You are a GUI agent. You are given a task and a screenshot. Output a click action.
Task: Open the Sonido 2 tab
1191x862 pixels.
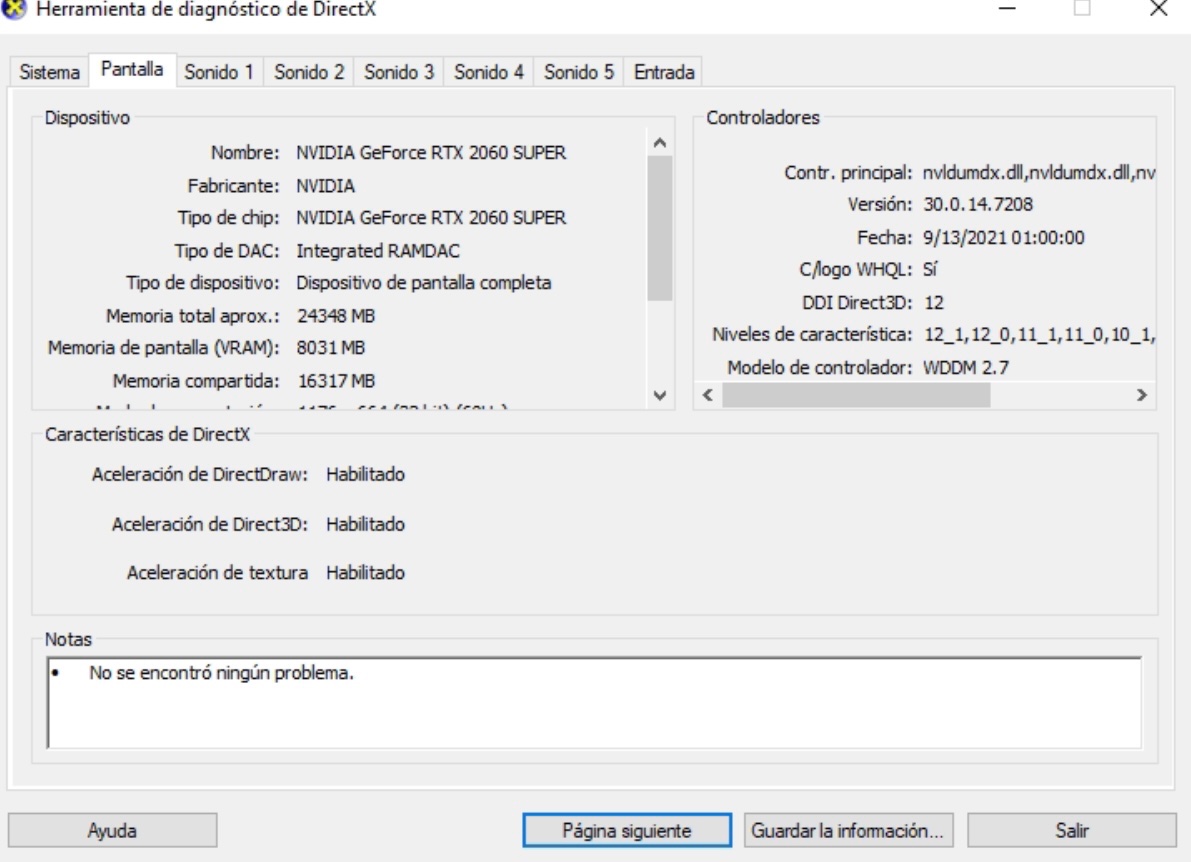308,72
